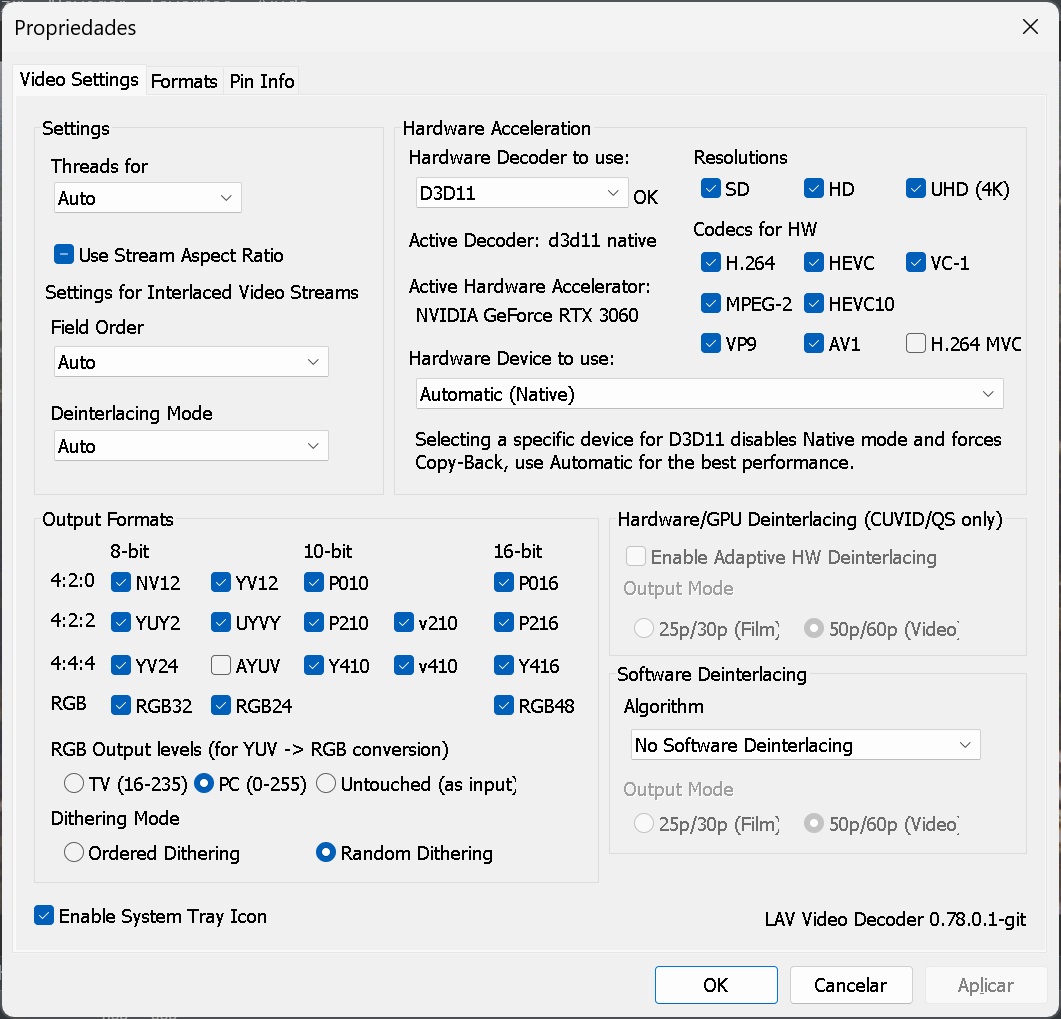Choose Ordered Dithering mode
The width and height of the screenshot is (1061, 1019).
click(x=74, y=853)
